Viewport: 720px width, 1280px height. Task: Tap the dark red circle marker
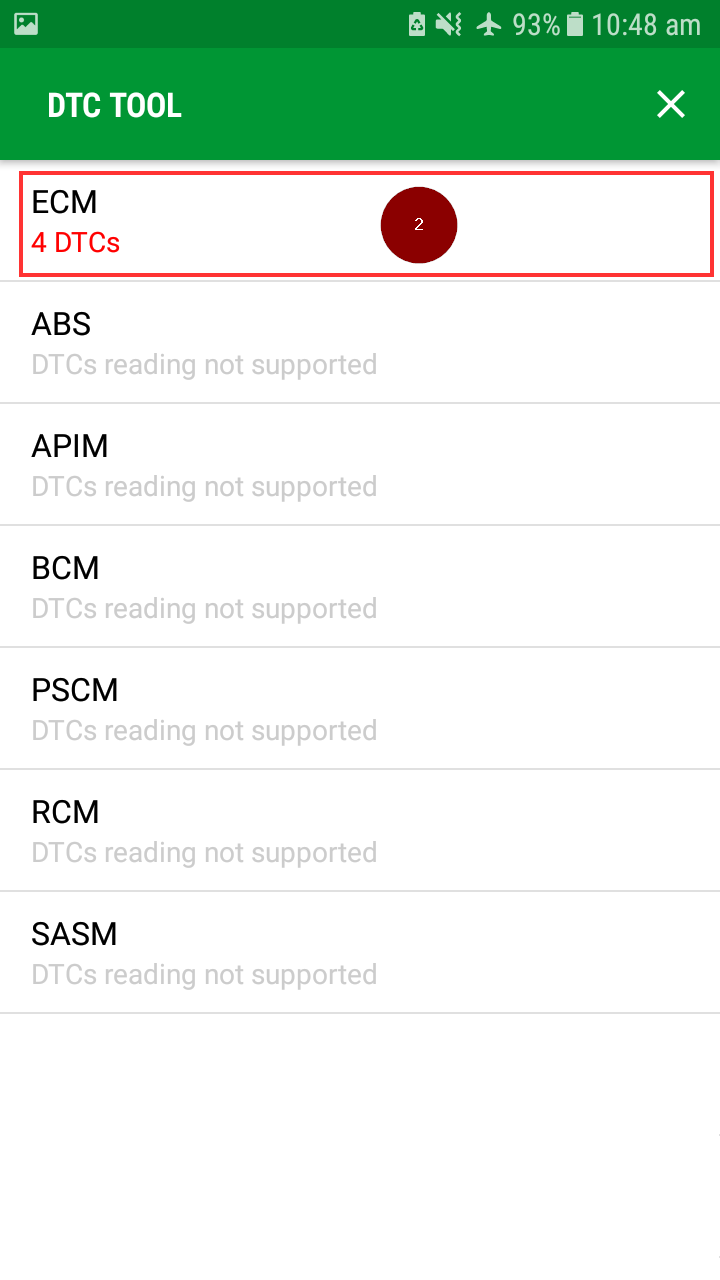tap(419, 225)
